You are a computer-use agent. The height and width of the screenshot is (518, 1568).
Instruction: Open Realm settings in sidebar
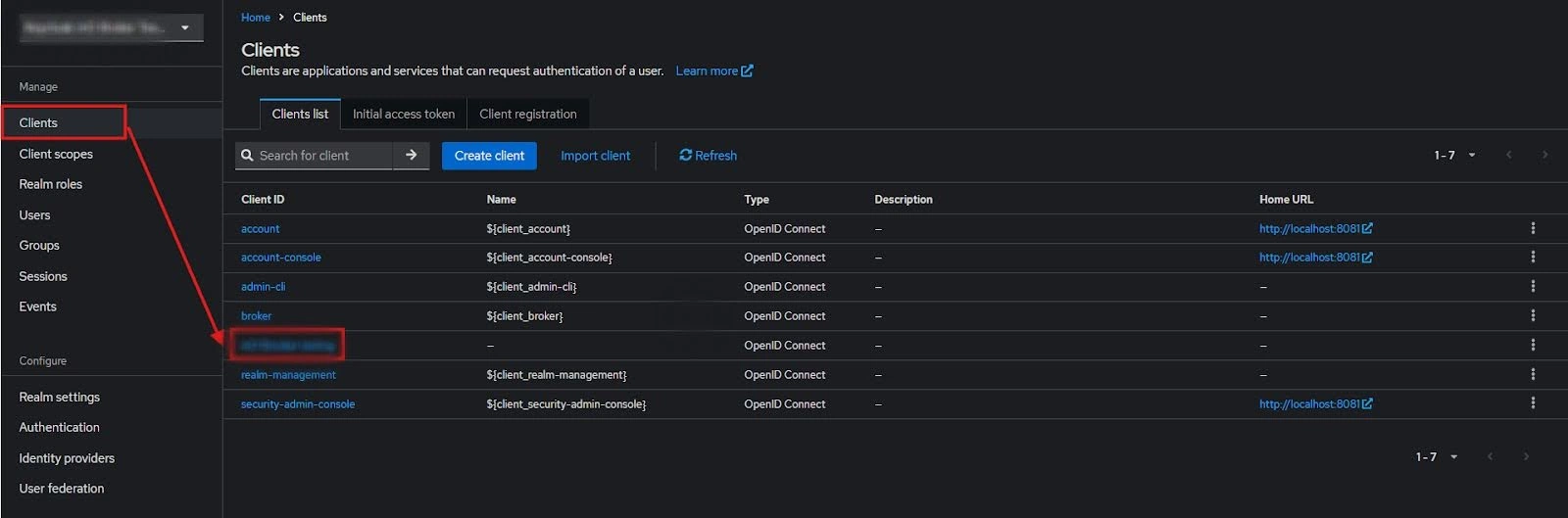[x=59, y=397]
